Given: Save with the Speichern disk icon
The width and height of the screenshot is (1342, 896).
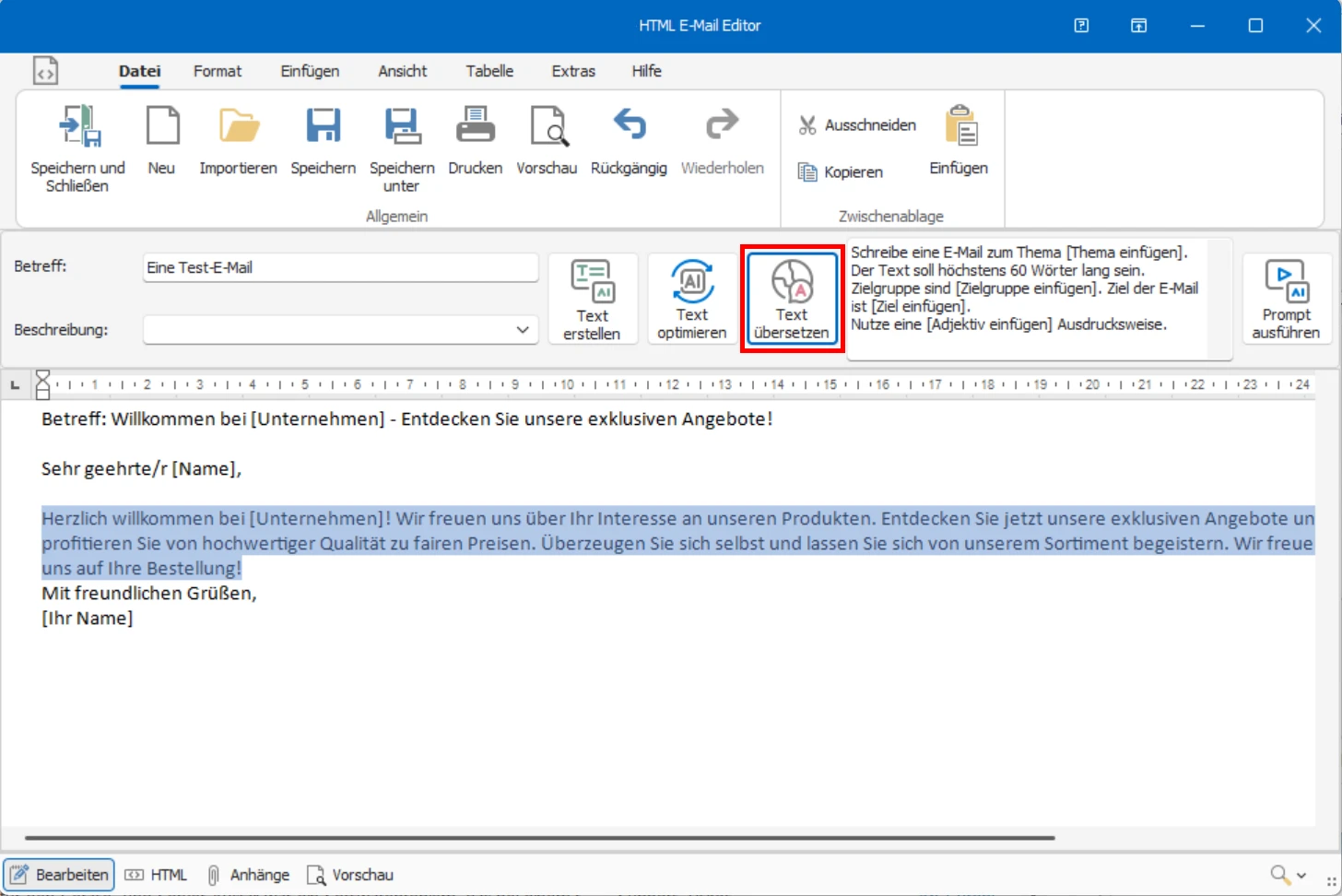Looking at the screenshot, I should tap(323, 126).
